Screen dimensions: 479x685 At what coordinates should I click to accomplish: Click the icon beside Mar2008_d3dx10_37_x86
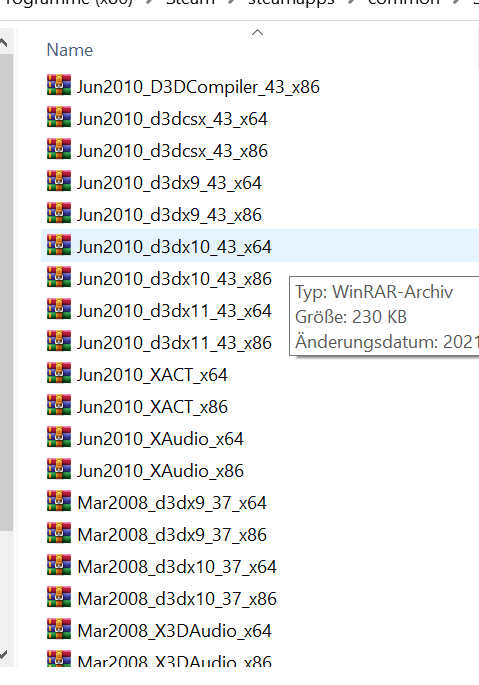[59, 597]
